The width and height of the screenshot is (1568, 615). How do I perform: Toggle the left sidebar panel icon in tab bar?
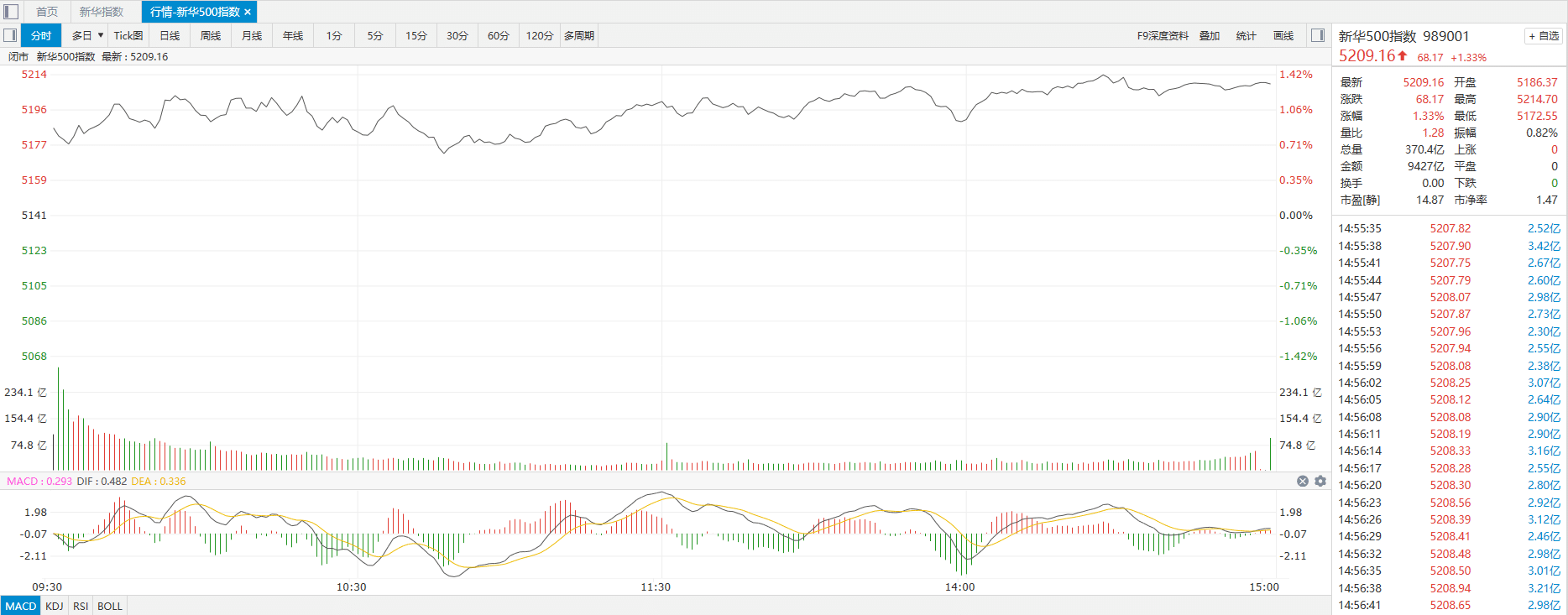tap(11, 12)
